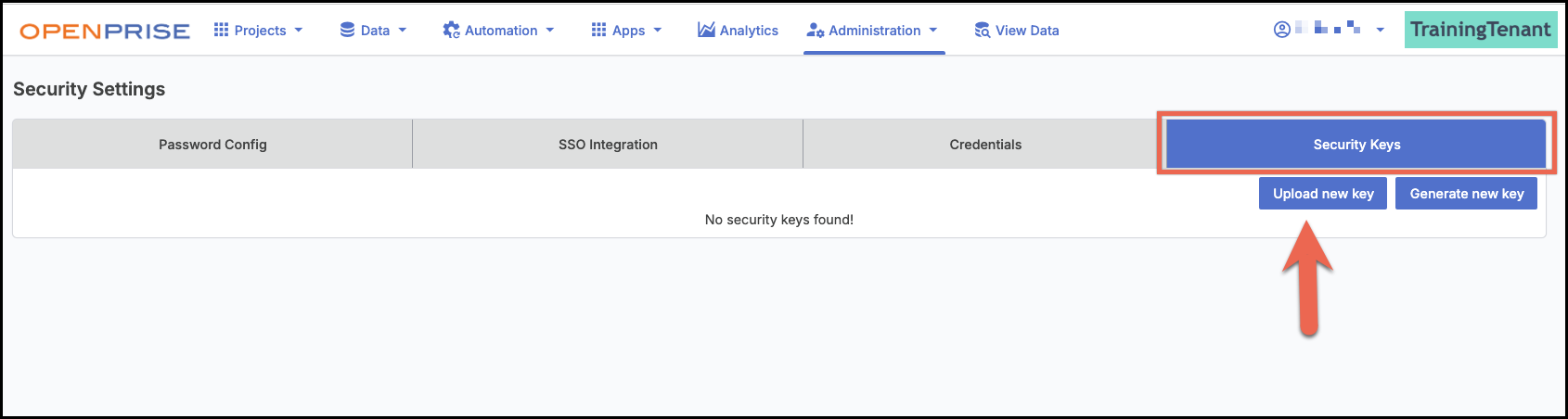Expand the Data dropdown arrow
Image resolution: width=1568 pixels, height=419 pixels.
[403, 30]
